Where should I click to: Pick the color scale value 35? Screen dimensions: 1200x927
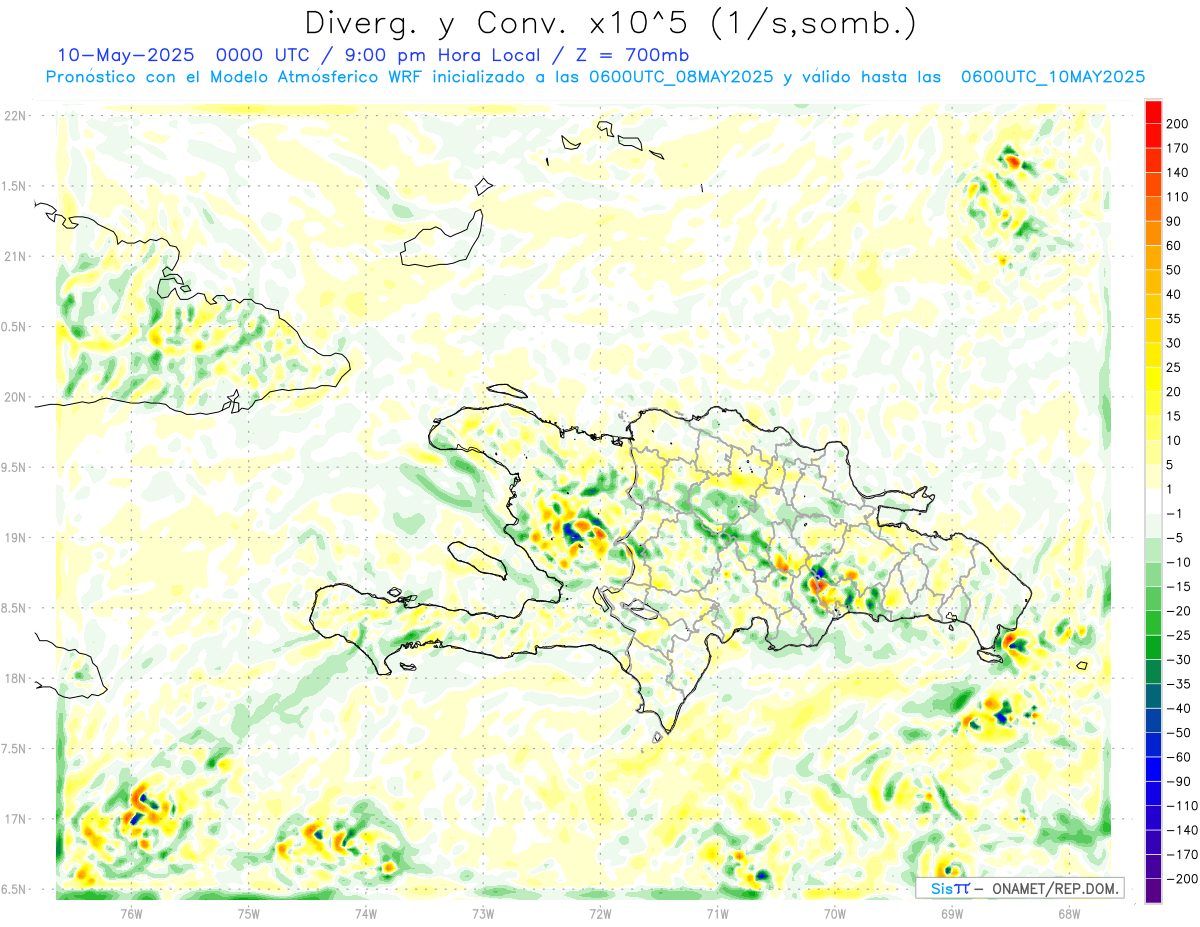(1175, 319)
